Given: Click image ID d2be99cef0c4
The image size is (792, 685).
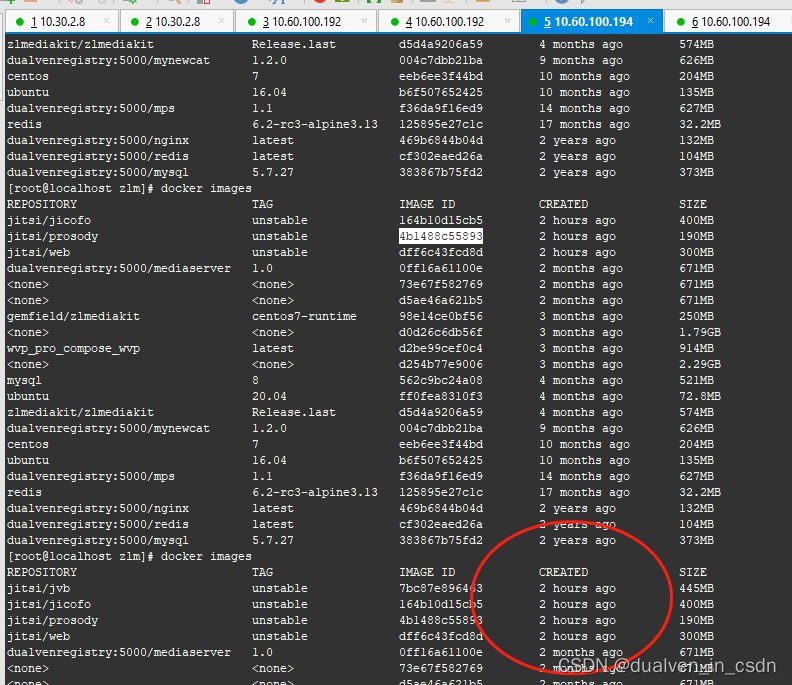Looking at the screenshot, I should coord(440,349).
